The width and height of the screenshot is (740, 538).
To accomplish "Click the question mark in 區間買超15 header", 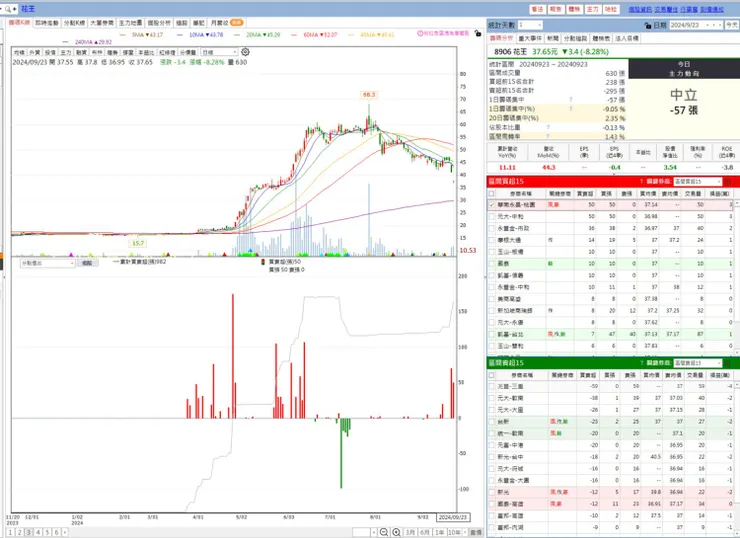I will click(641, 181).
